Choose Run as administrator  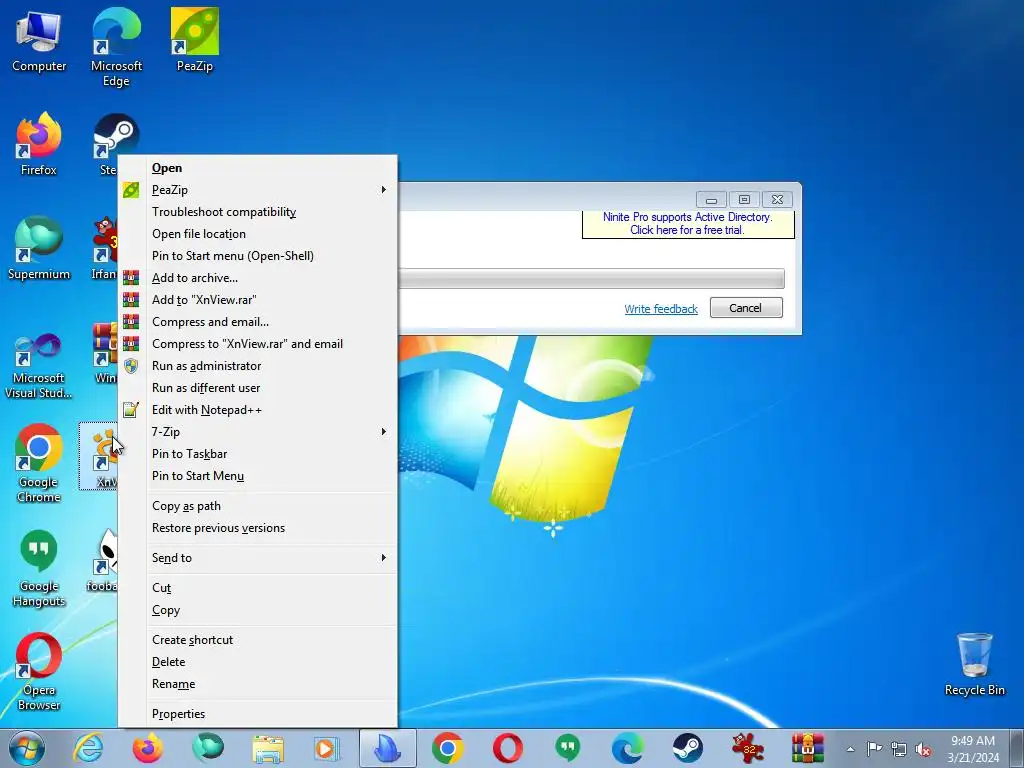pyautogui.click(x=258, y=366)
